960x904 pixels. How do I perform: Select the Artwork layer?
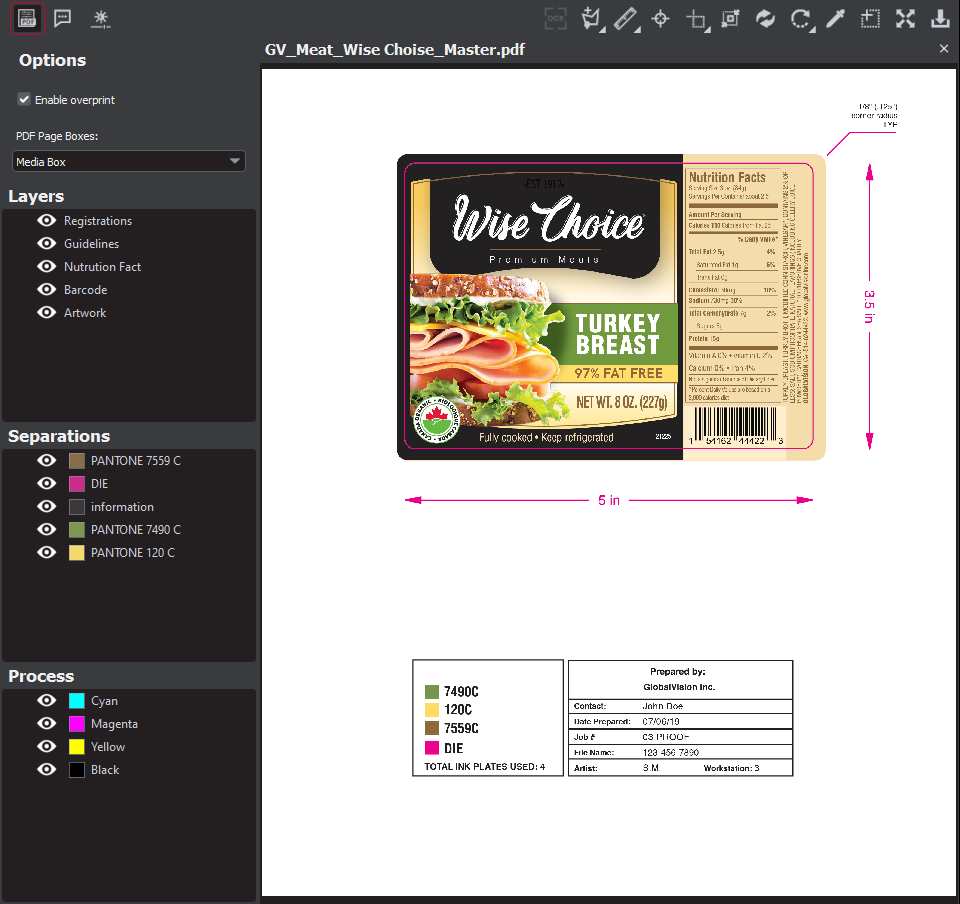point(85,313)
